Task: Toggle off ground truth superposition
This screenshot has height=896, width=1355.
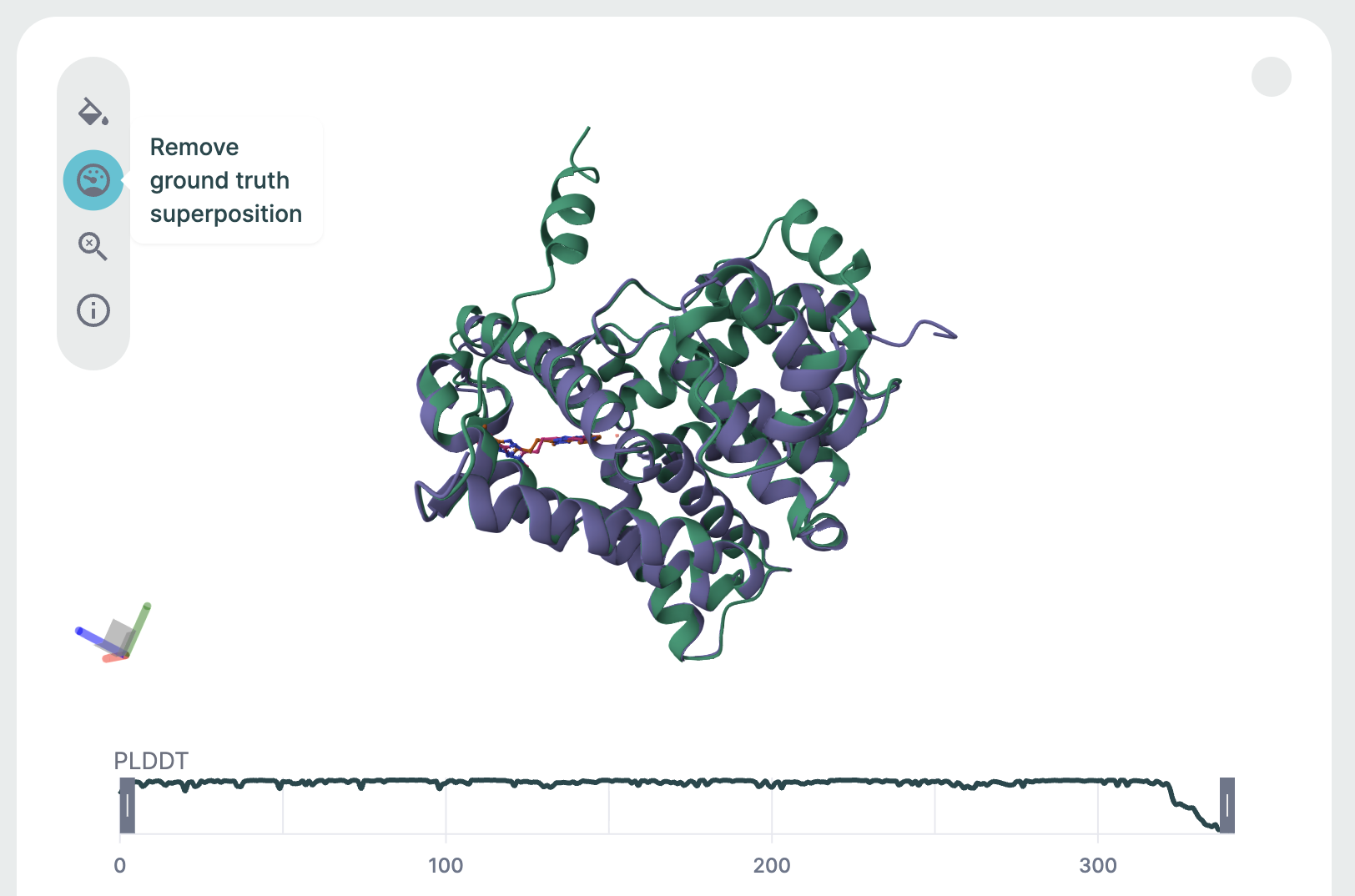Action: coord(93,180)
